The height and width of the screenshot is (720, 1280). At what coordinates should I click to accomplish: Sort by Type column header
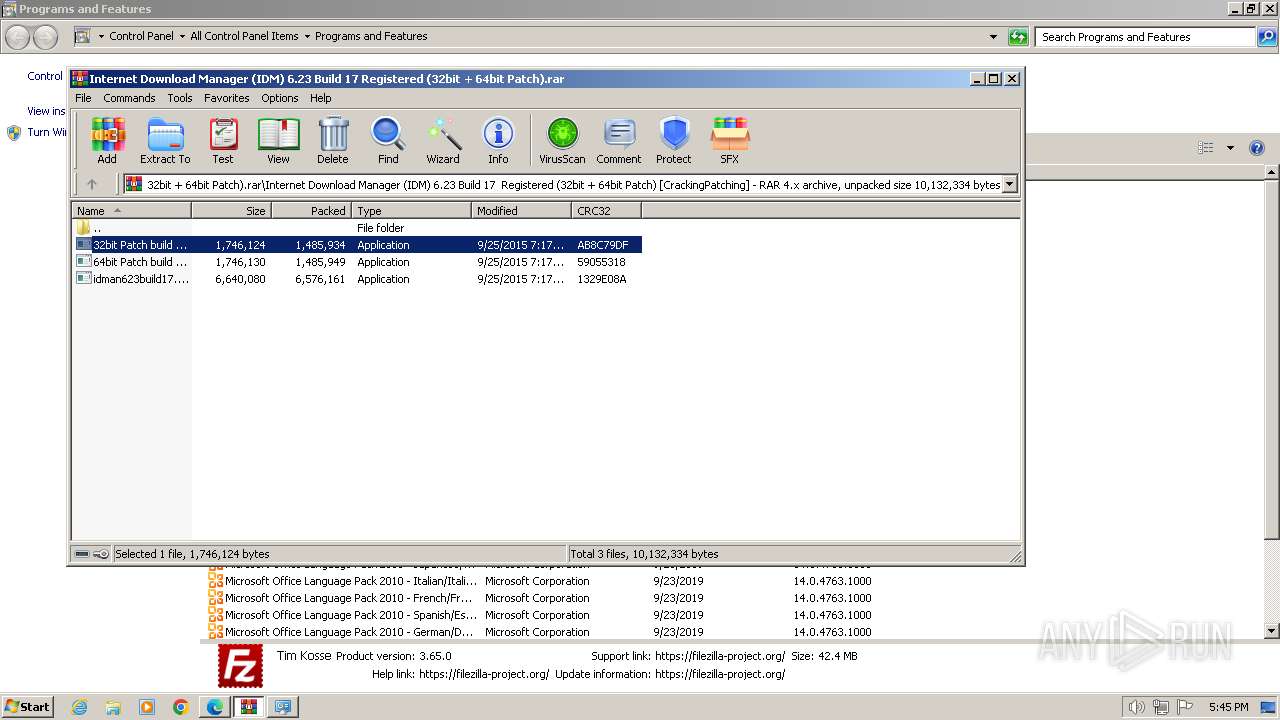coord(411,210)
